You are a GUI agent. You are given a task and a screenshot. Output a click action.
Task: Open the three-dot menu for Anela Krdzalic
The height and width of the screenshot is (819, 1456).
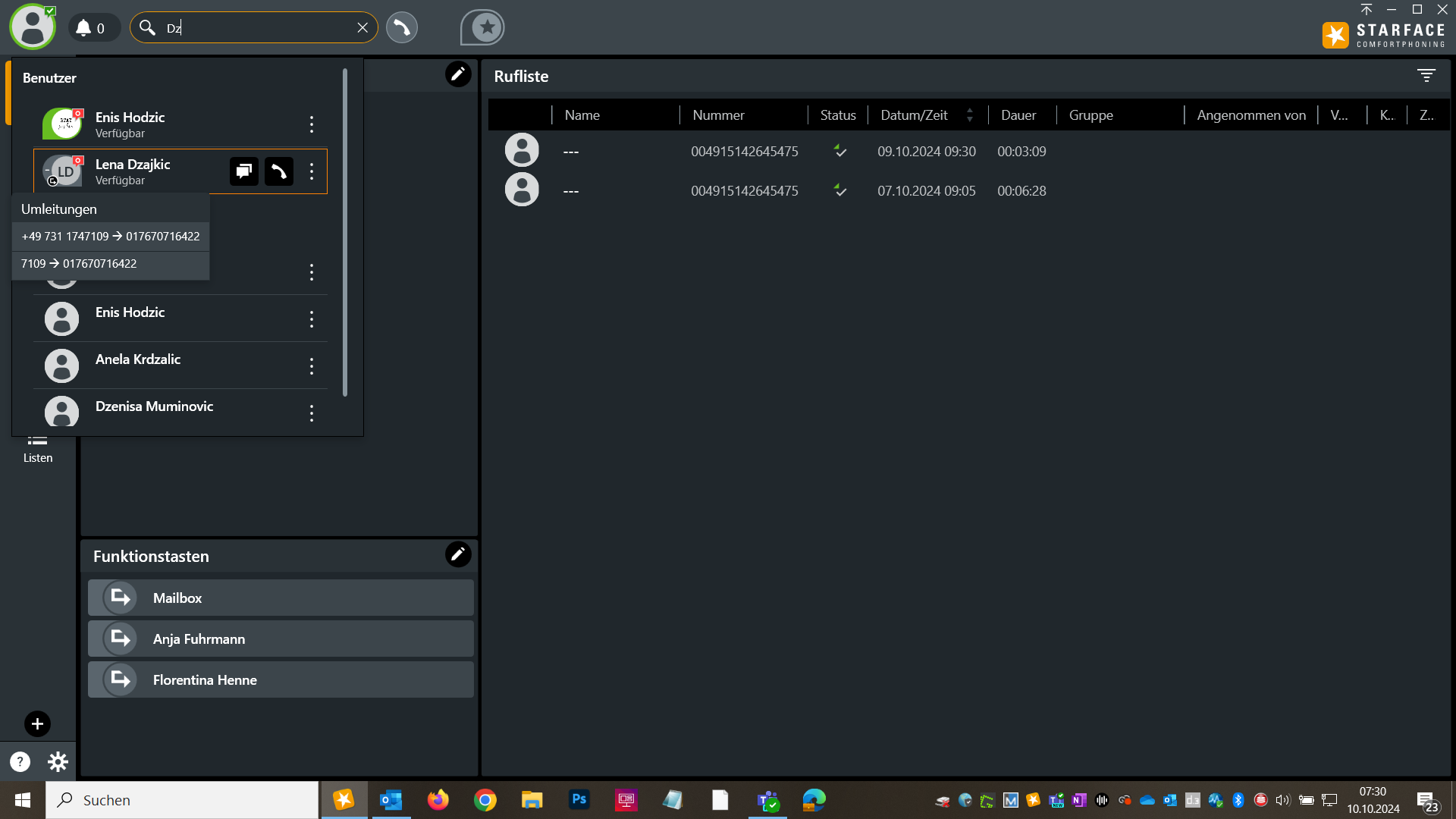click(x=312, y=366)
